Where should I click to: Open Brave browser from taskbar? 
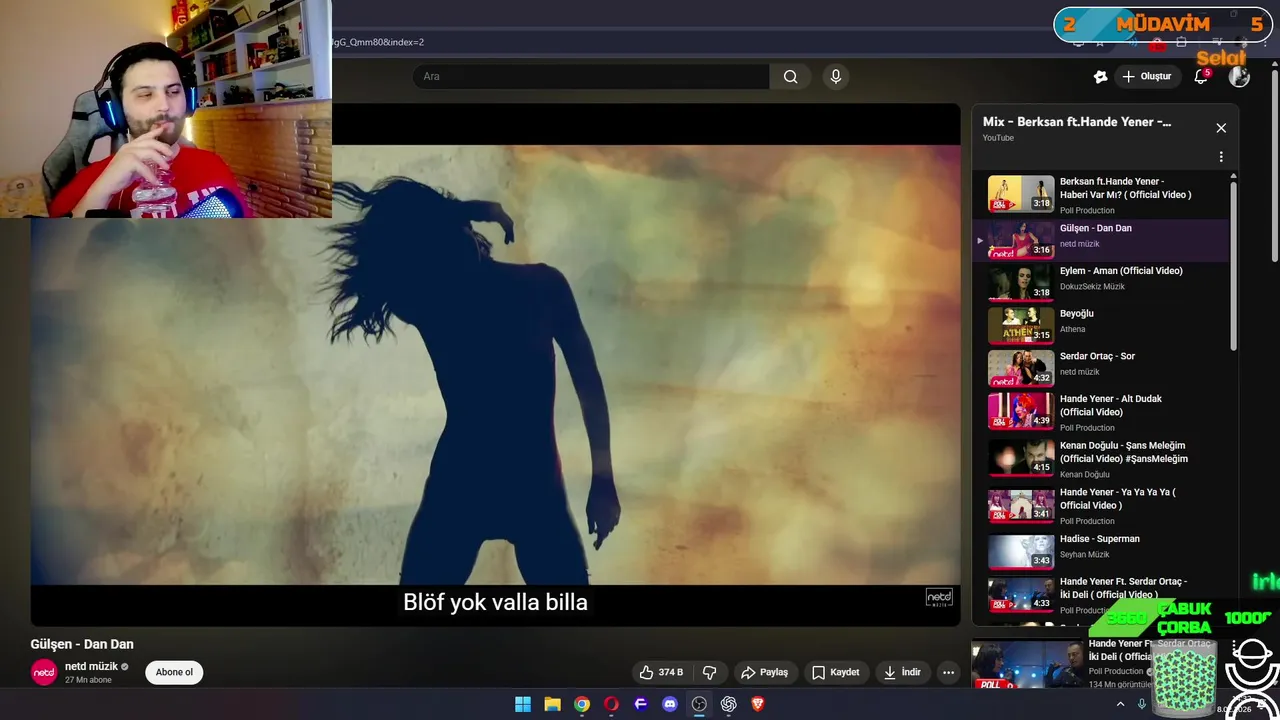point(757,704)
